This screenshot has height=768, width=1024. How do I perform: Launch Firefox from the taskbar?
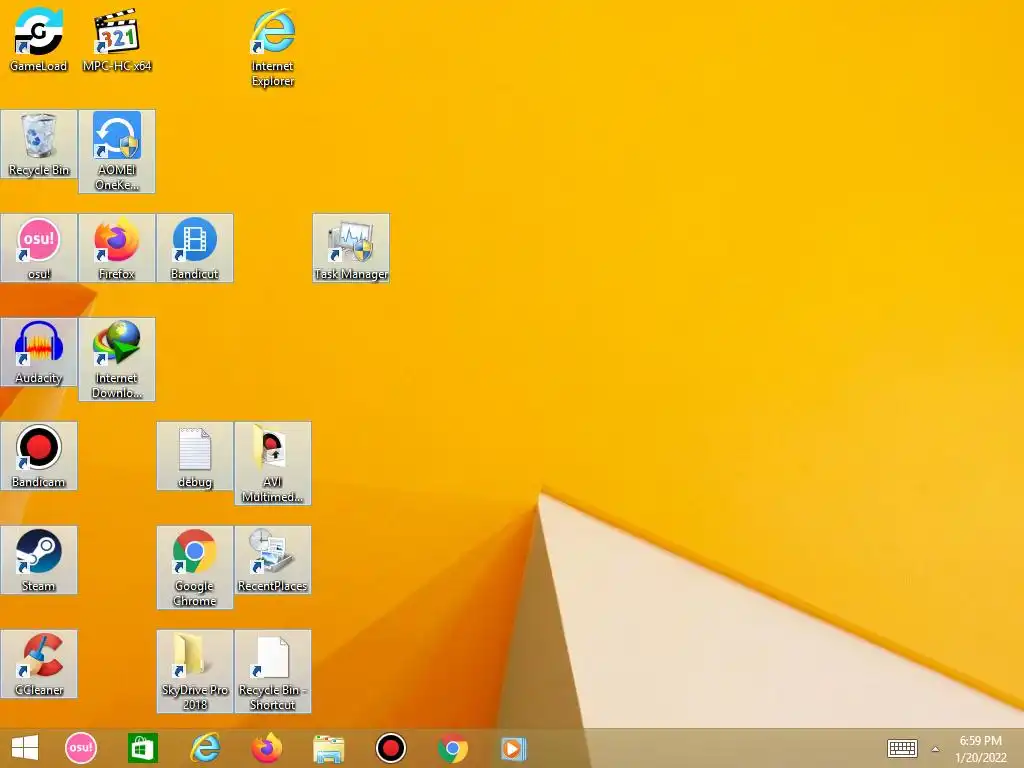pyautogui.click(x=266, y=748)
